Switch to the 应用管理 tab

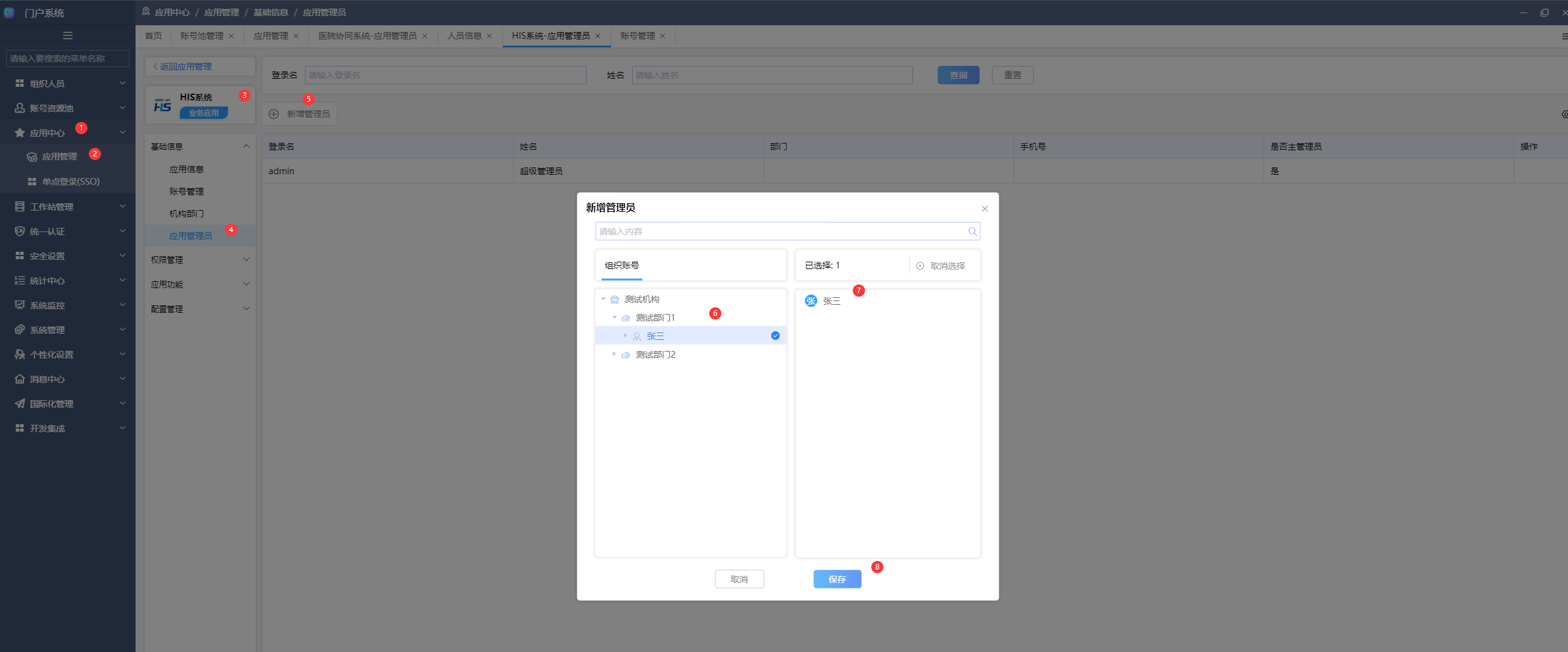[271, 36]
